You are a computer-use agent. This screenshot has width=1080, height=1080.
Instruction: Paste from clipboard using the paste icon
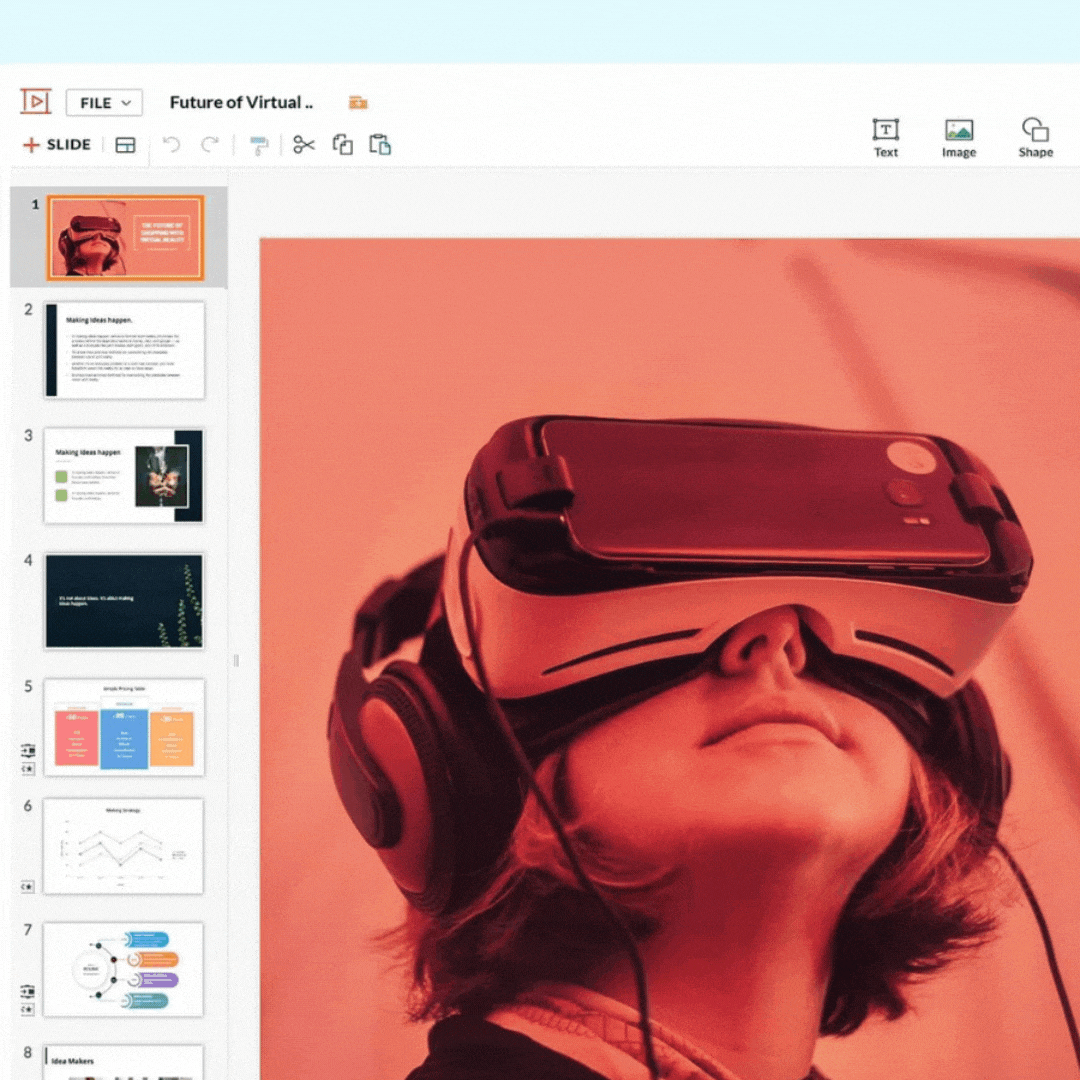(380, 145)
